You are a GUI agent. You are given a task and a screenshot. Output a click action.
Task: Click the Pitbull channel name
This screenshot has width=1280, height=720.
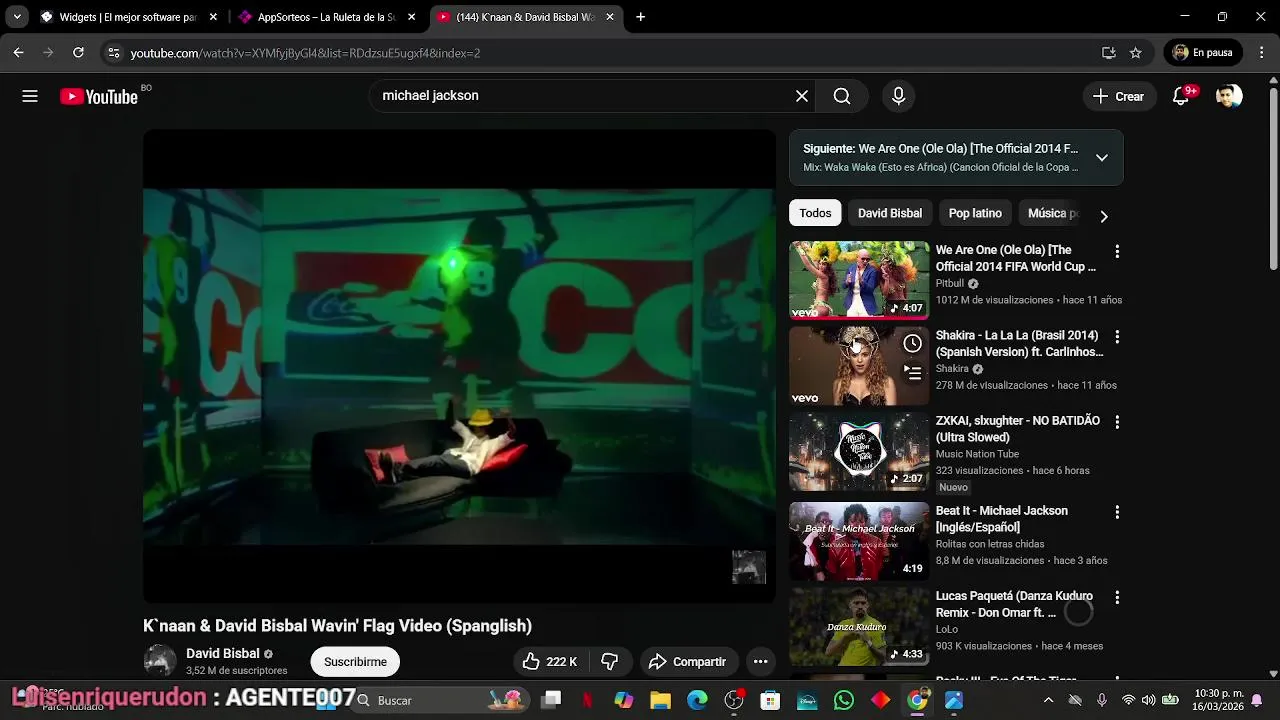(950, 284)
